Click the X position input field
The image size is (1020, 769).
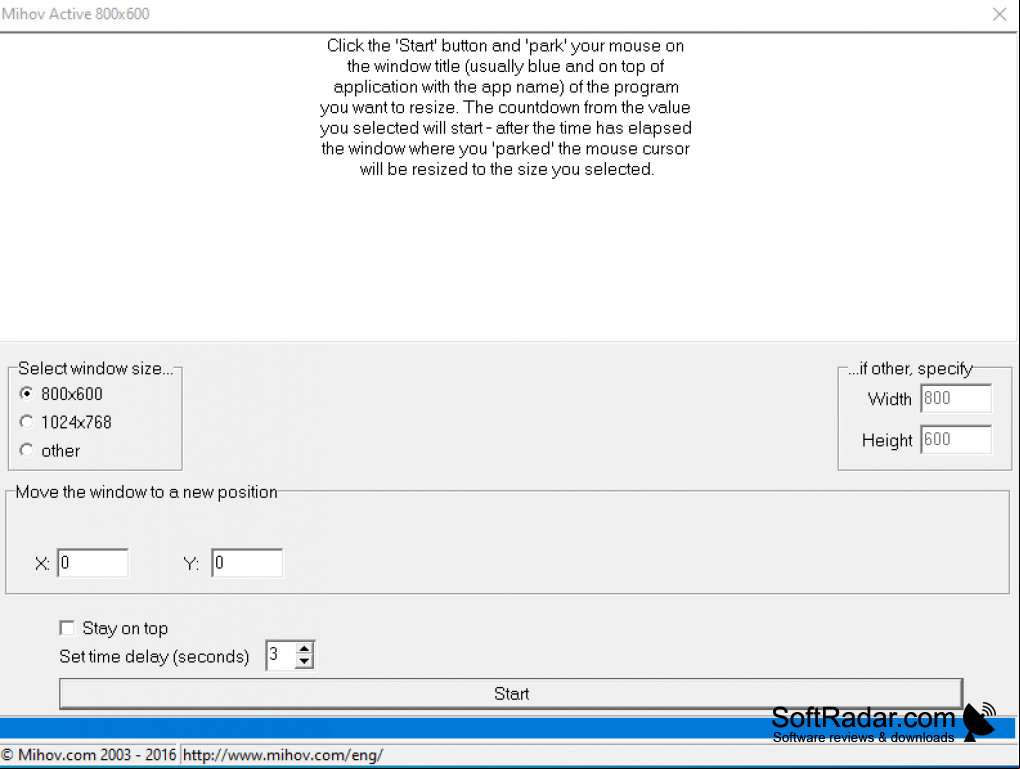point(93,563)
